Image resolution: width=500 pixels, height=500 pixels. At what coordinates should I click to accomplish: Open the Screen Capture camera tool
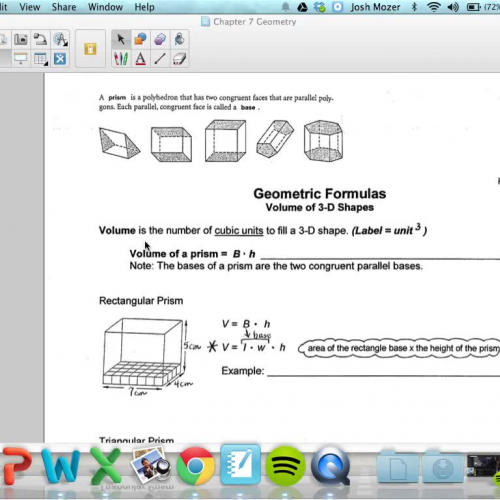[x=21, y=40]
